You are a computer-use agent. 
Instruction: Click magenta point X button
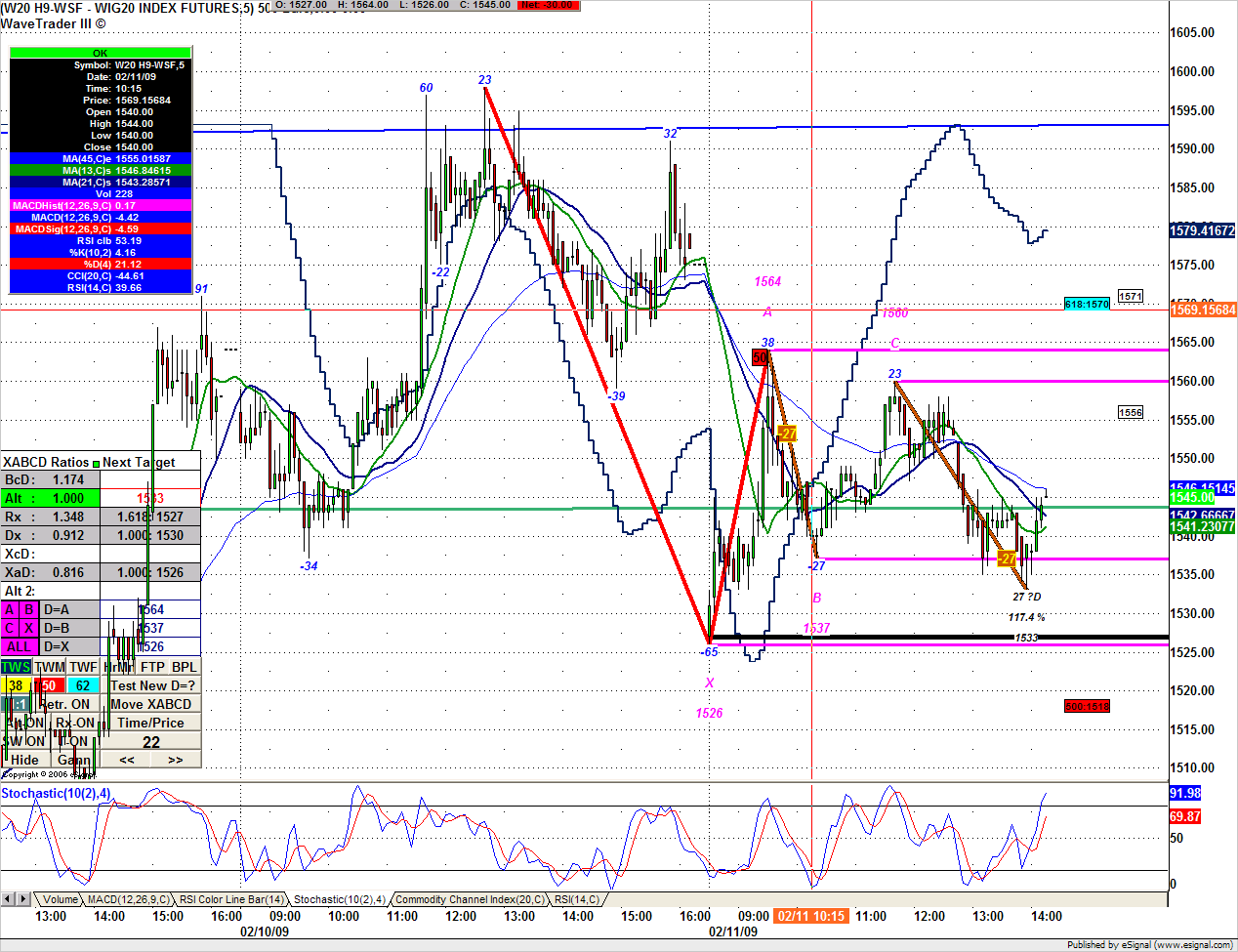[x=28, y=628]
